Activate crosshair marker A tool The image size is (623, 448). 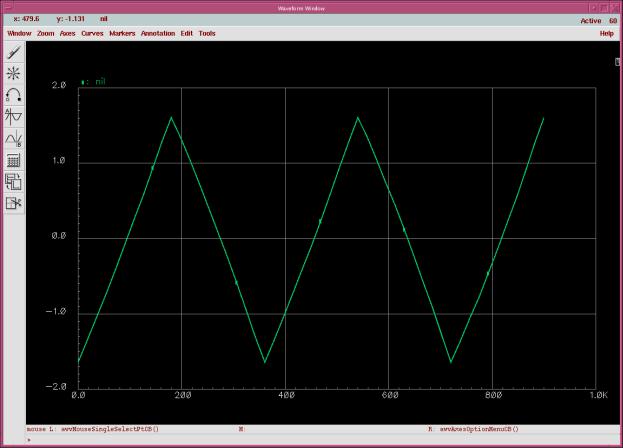click(14, 117)
